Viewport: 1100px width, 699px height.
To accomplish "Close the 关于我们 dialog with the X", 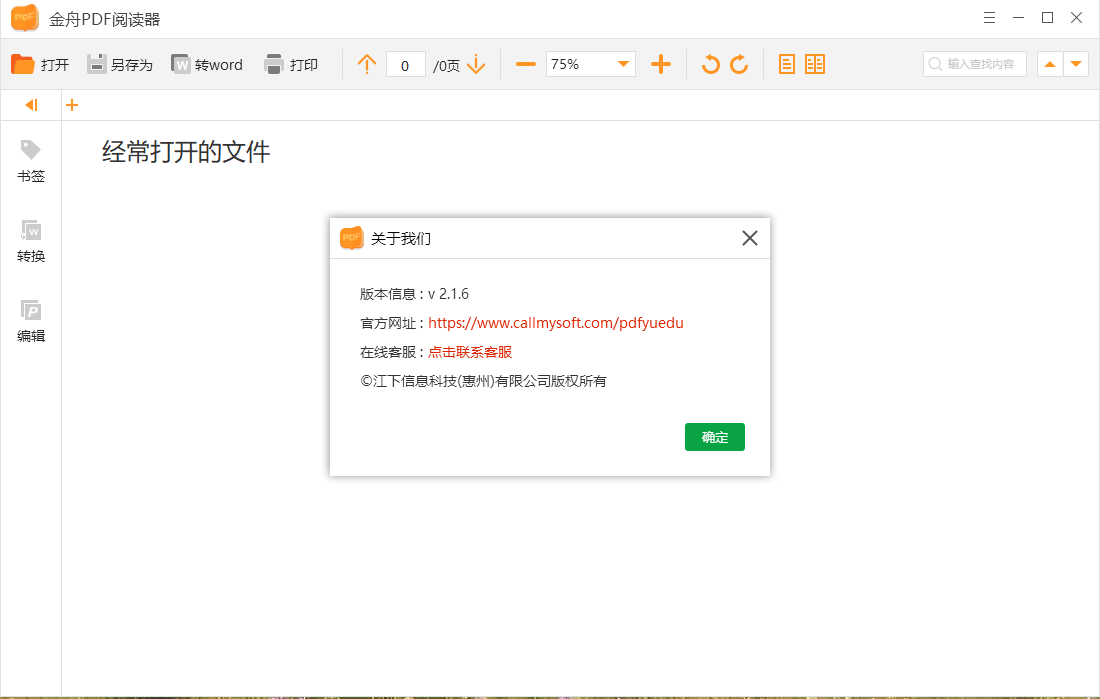I will click(x=750, y=238).
